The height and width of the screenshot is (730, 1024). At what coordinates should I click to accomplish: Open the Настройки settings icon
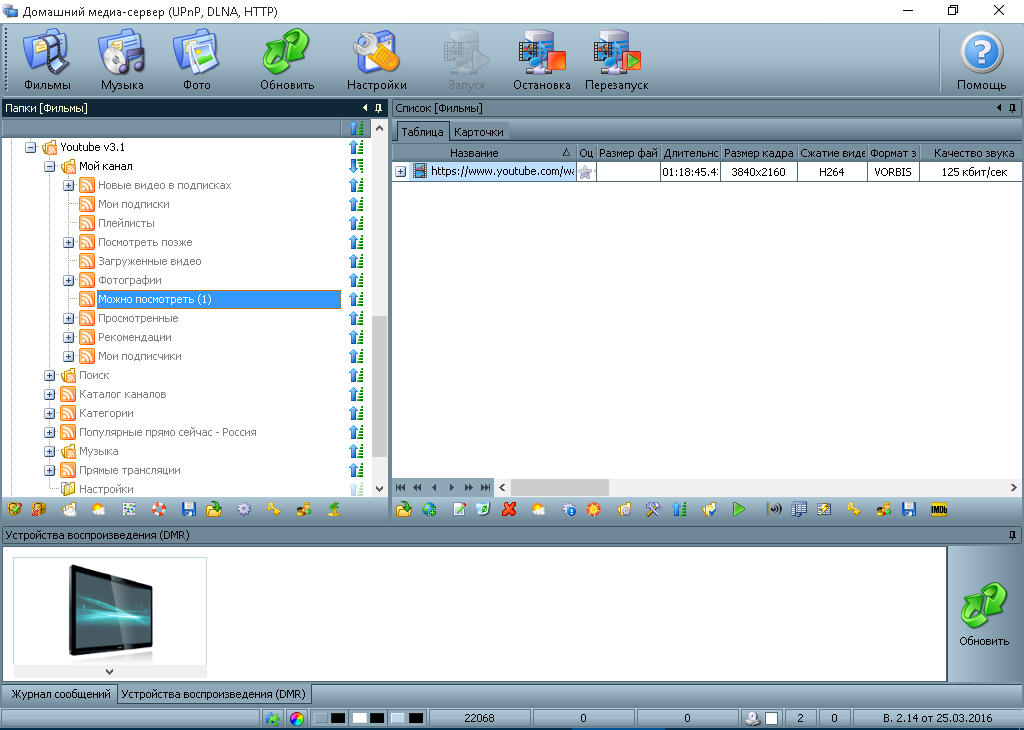[x=376, y=59]
